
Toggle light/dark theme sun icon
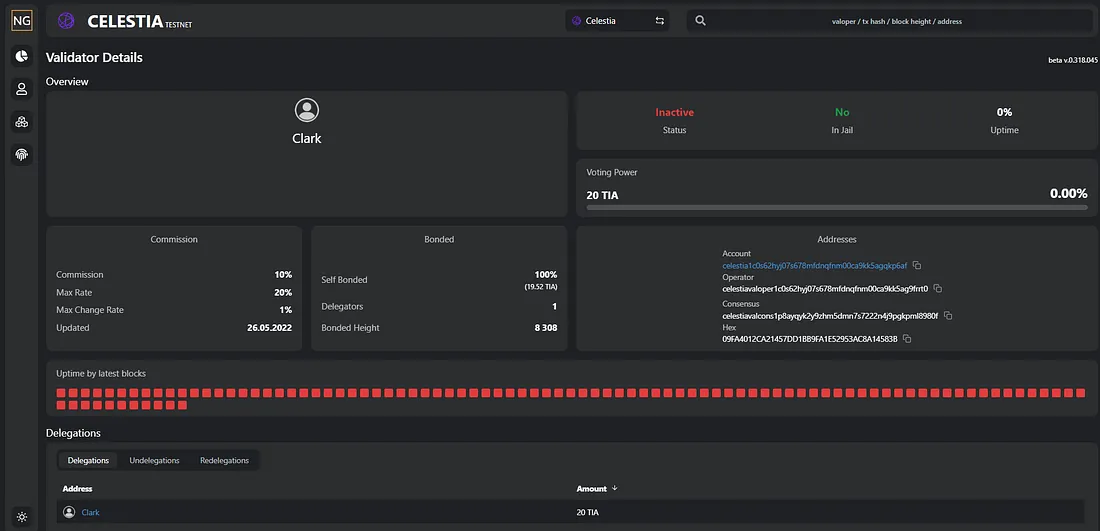coord(22,518)
